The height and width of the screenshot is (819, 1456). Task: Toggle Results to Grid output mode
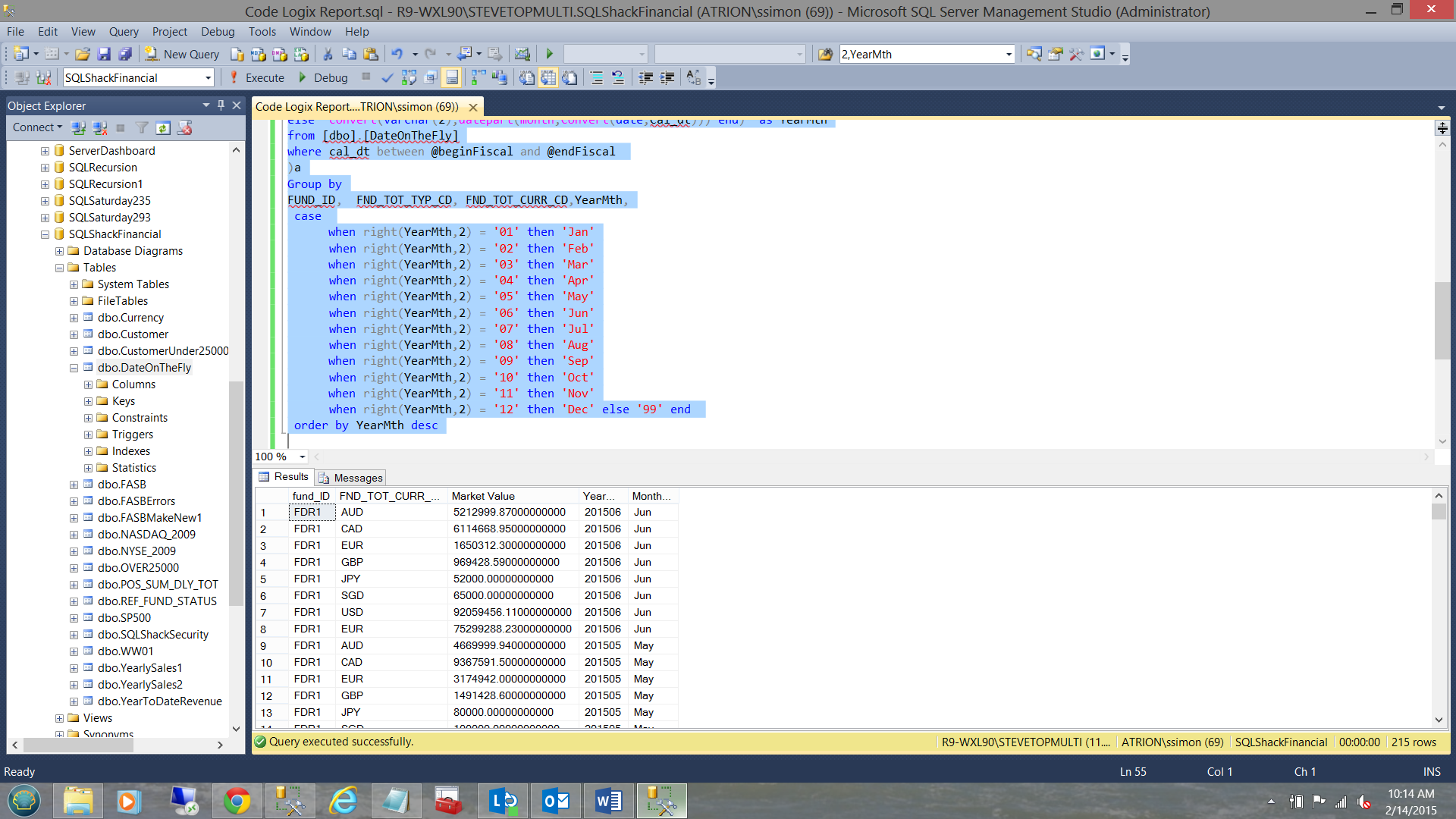pyautogui.click(x=548, y=77)
